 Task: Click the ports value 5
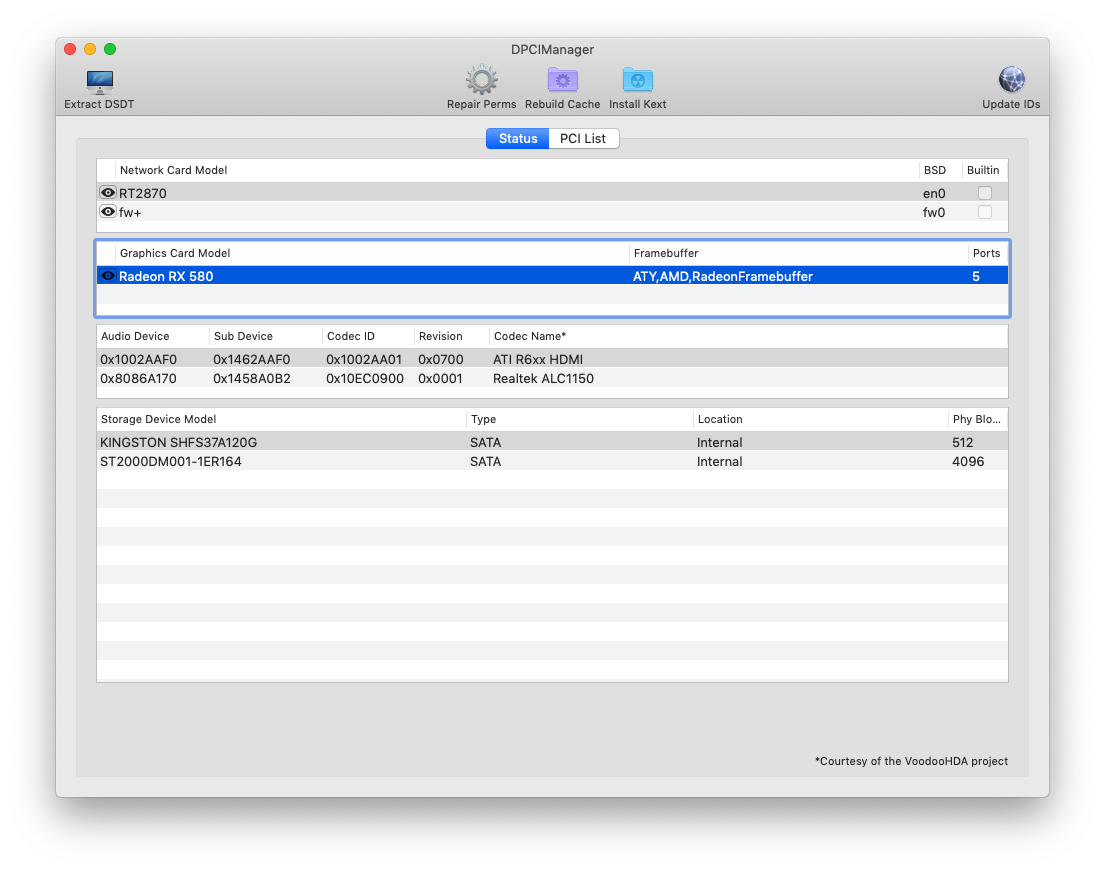coord(976,276)
